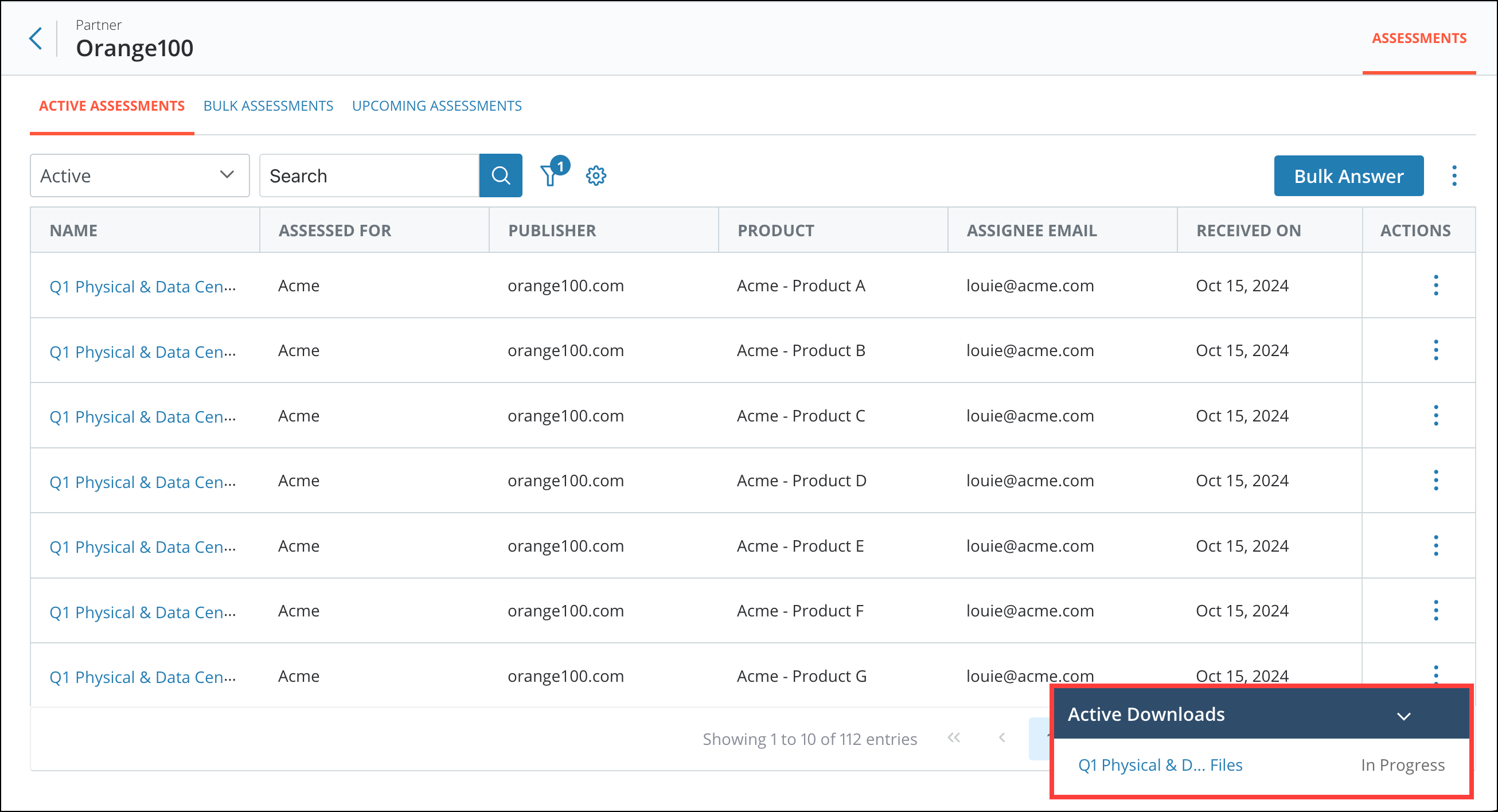The width and height of the screenshot is (1498, 812).
Task: Switch to the Bulk Assessments tab
Action: pyautogui.click(x=268, y=106)
